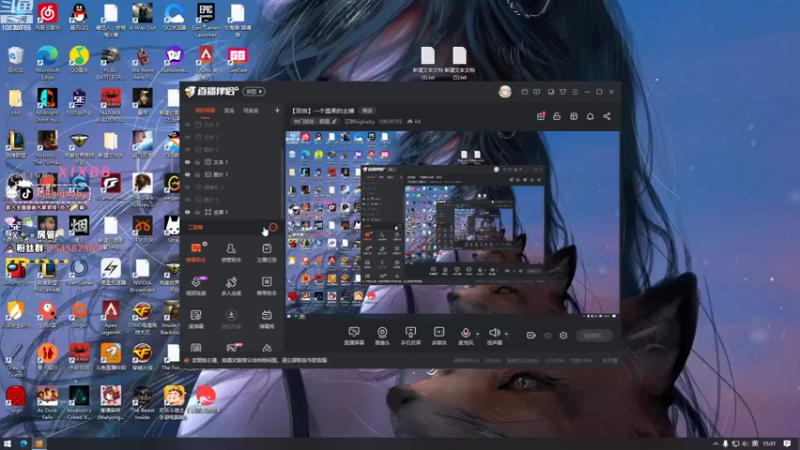Switch to the second scene tab
The image size is (800, 450).
pos(229,110)
